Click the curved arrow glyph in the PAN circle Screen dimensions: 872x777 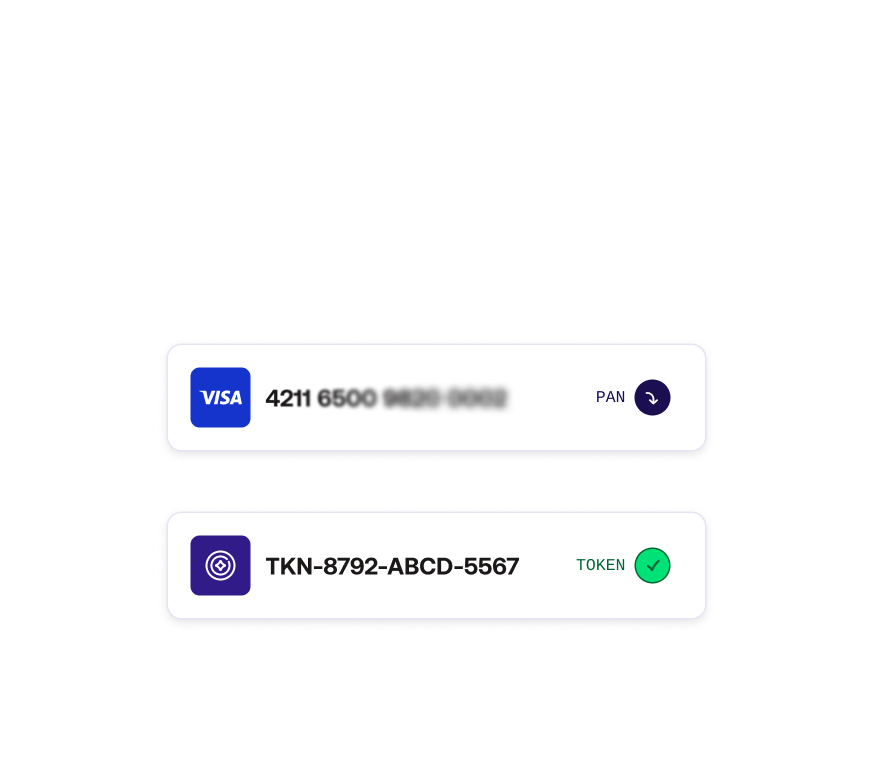tap(652, 398)
